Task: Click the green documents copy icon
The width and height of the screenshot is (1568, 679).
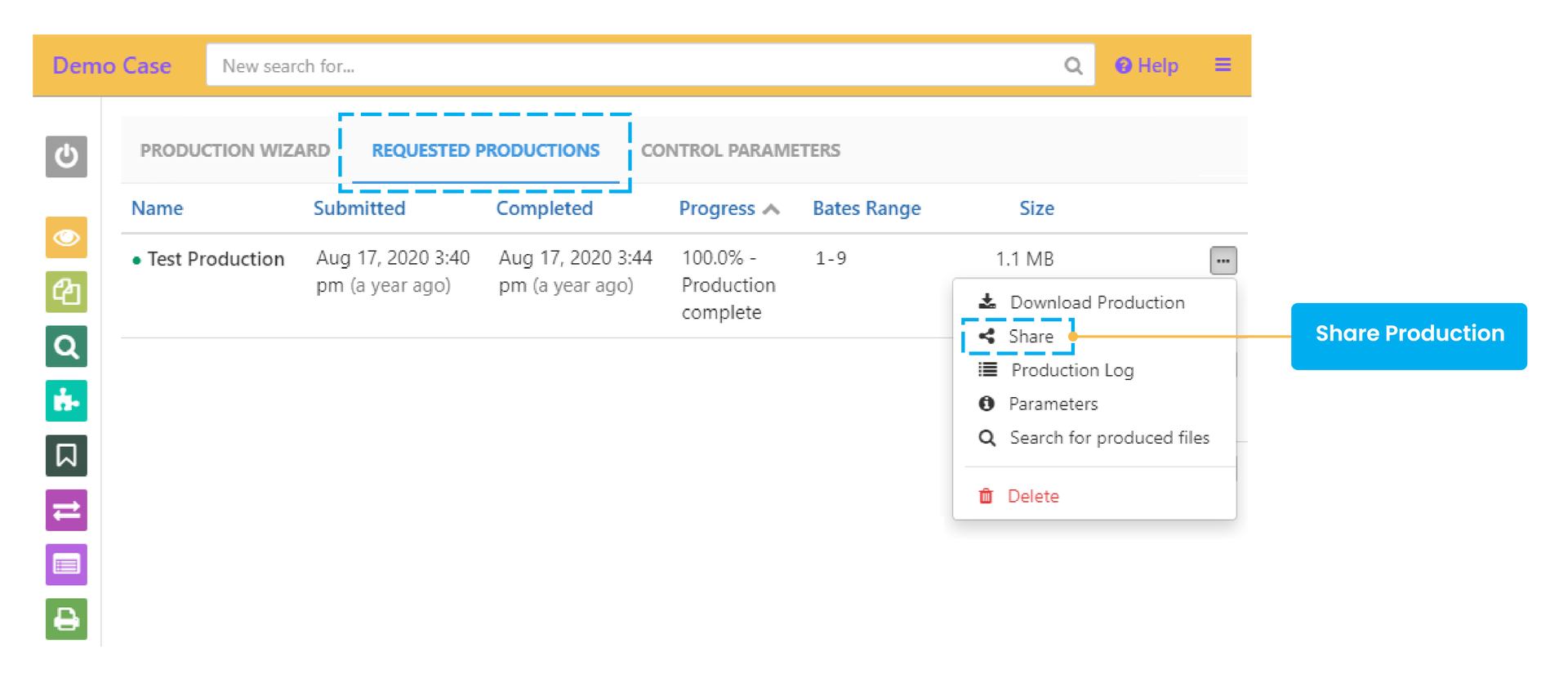Action: 66,292
